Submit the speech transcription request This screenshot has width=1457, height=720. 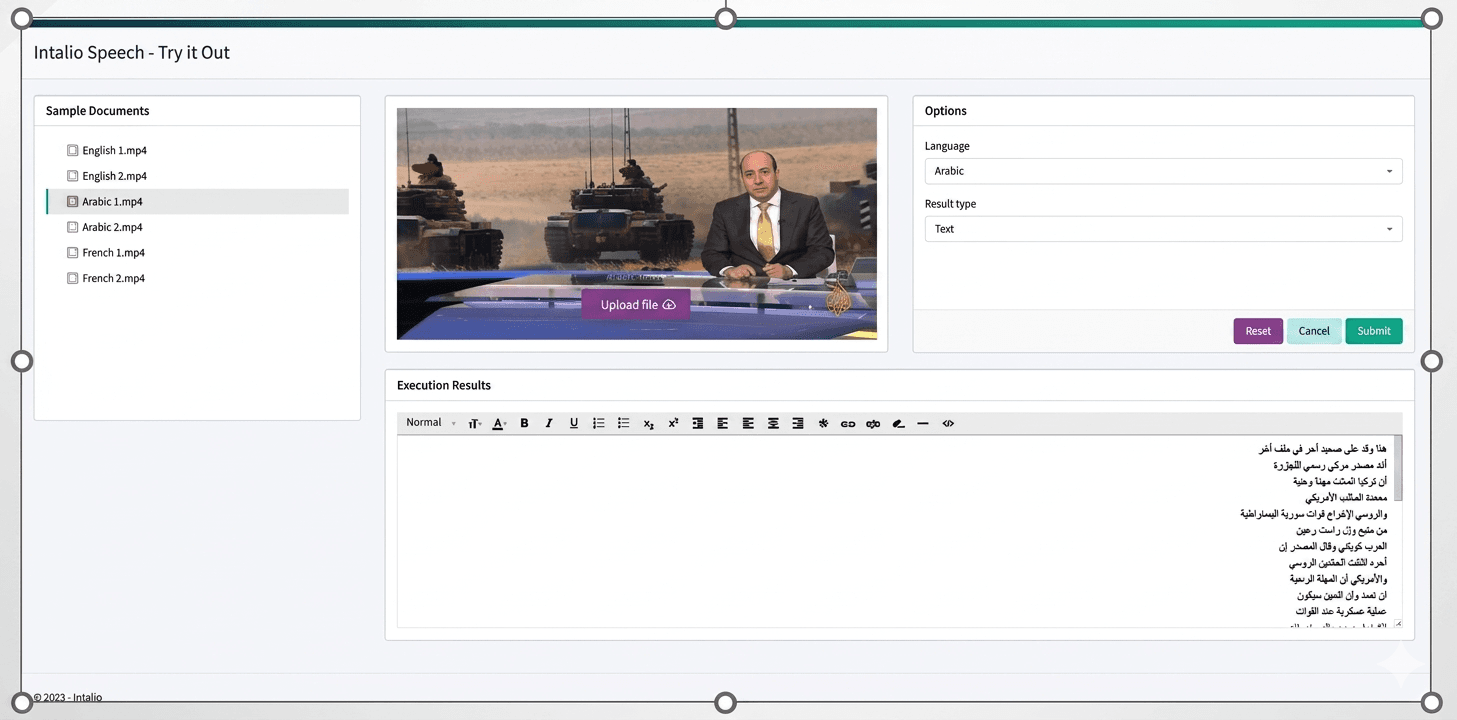1374,331
